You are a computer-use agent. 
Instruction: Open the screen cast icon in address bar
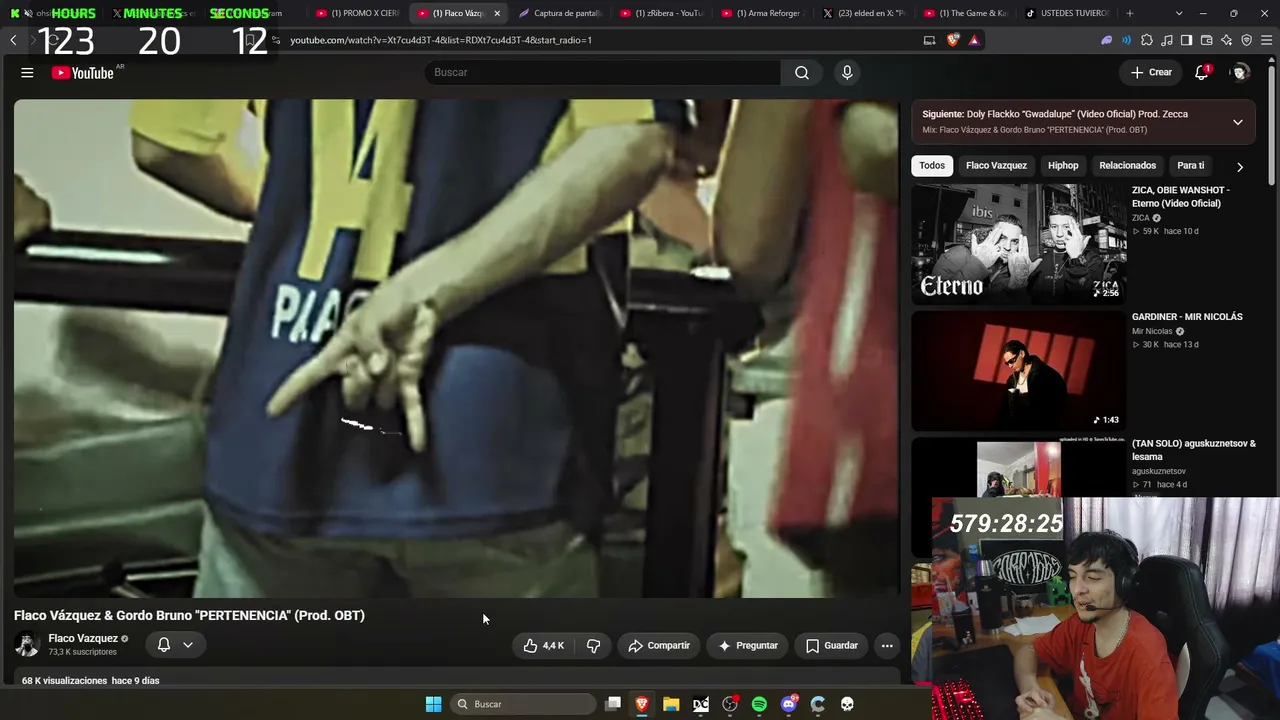pos(929,40)
